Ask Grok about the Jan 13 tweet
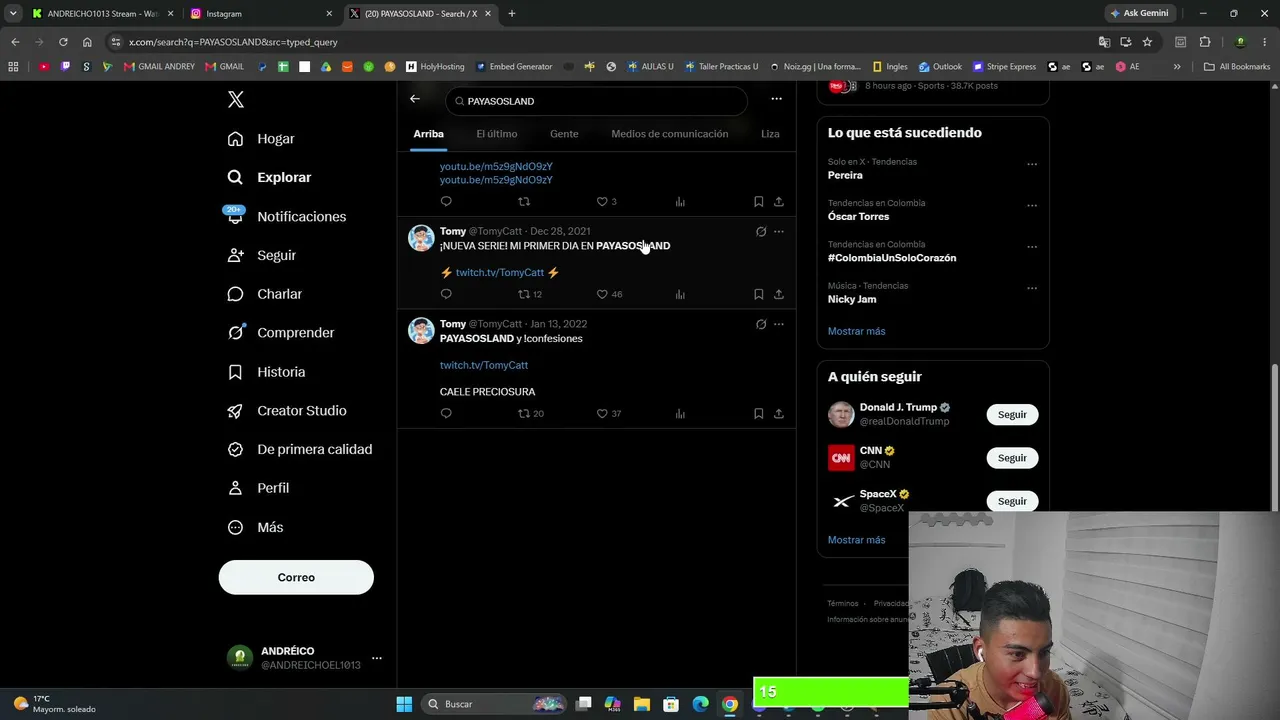The height and width of the screenshot is (720, 1280). pyautogui.click(x=761, y=324)
